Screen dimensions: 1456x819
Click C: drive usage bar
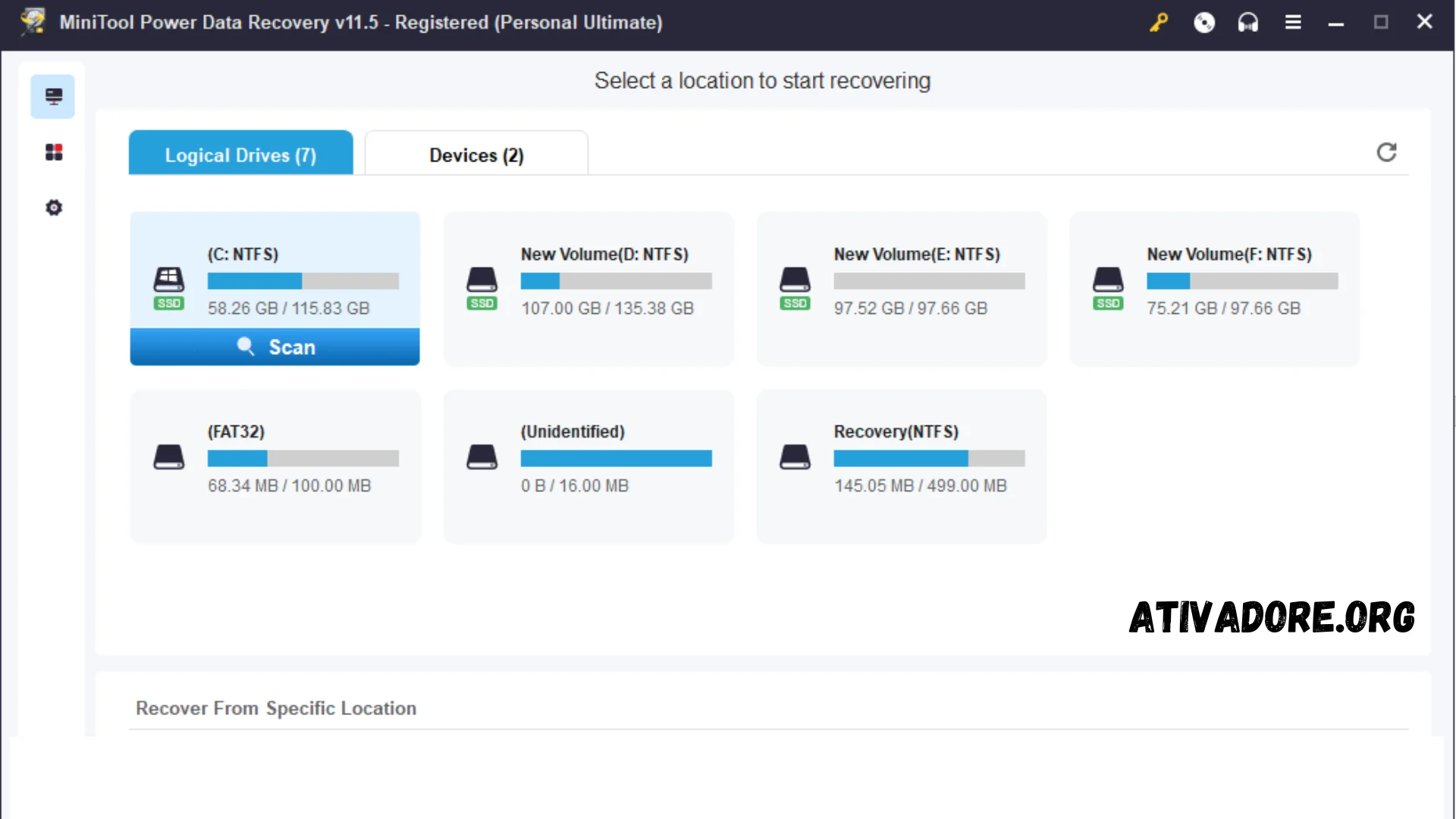click(x=303, y=281)
